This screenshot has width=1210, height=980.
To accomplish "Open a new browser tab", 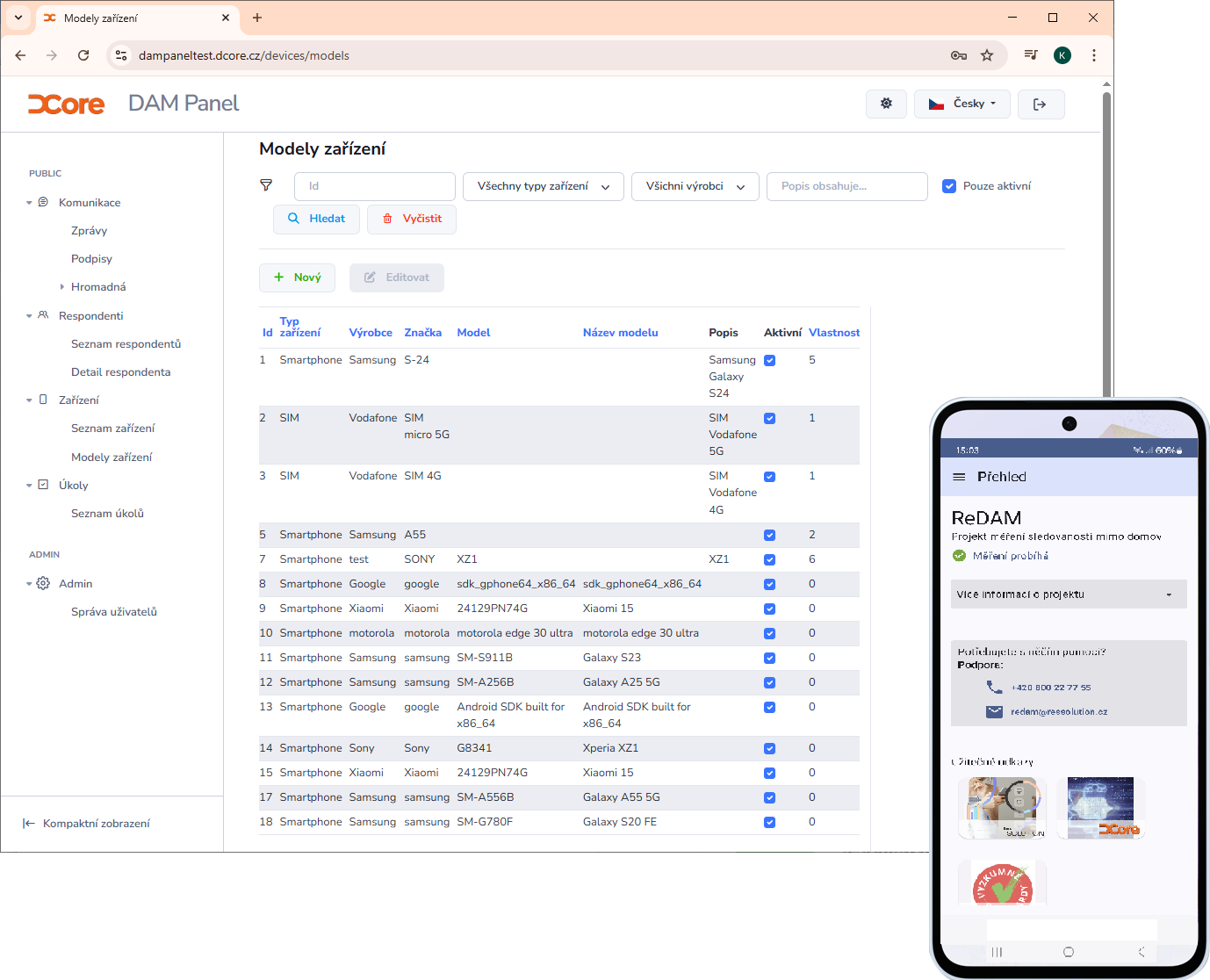I will (x=257, y=18).
